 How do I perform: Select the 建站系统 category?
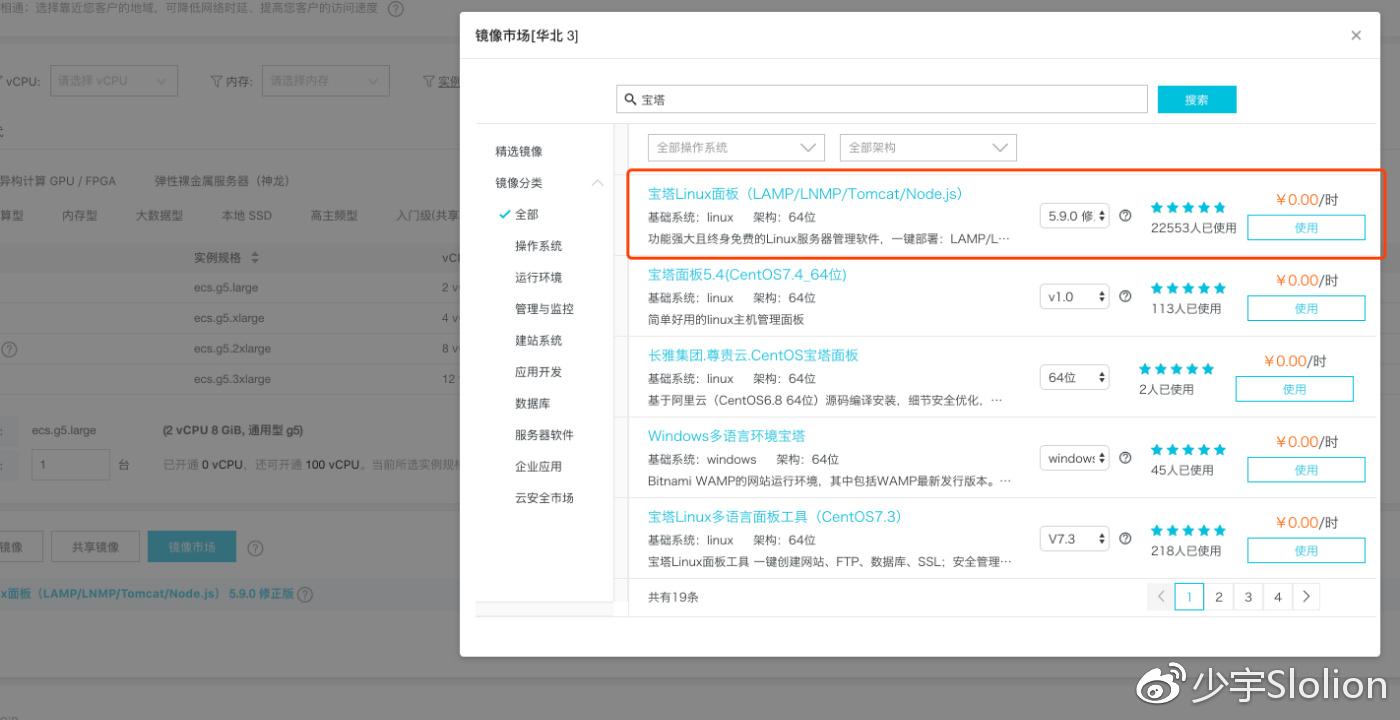[x=539, y=340]
